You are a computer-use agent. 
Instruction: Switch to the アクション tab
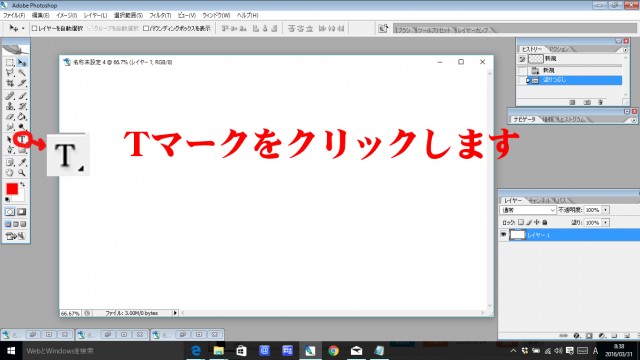point(558,49)
